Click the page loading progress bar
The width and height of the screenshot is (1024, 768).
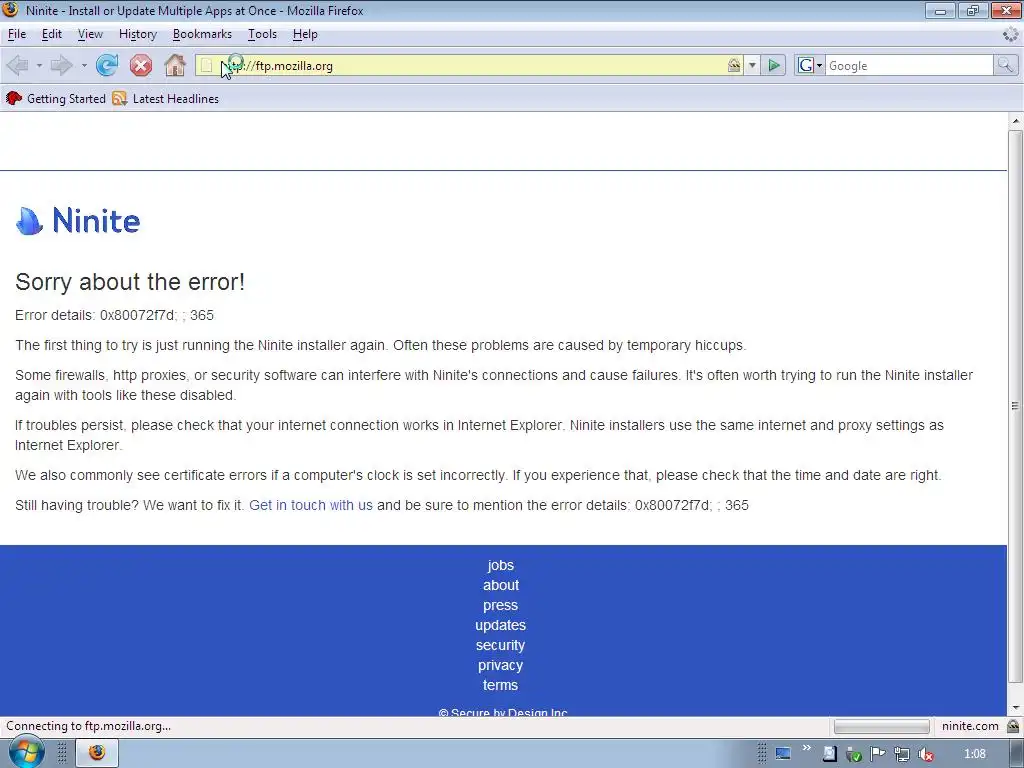[882, 726]
